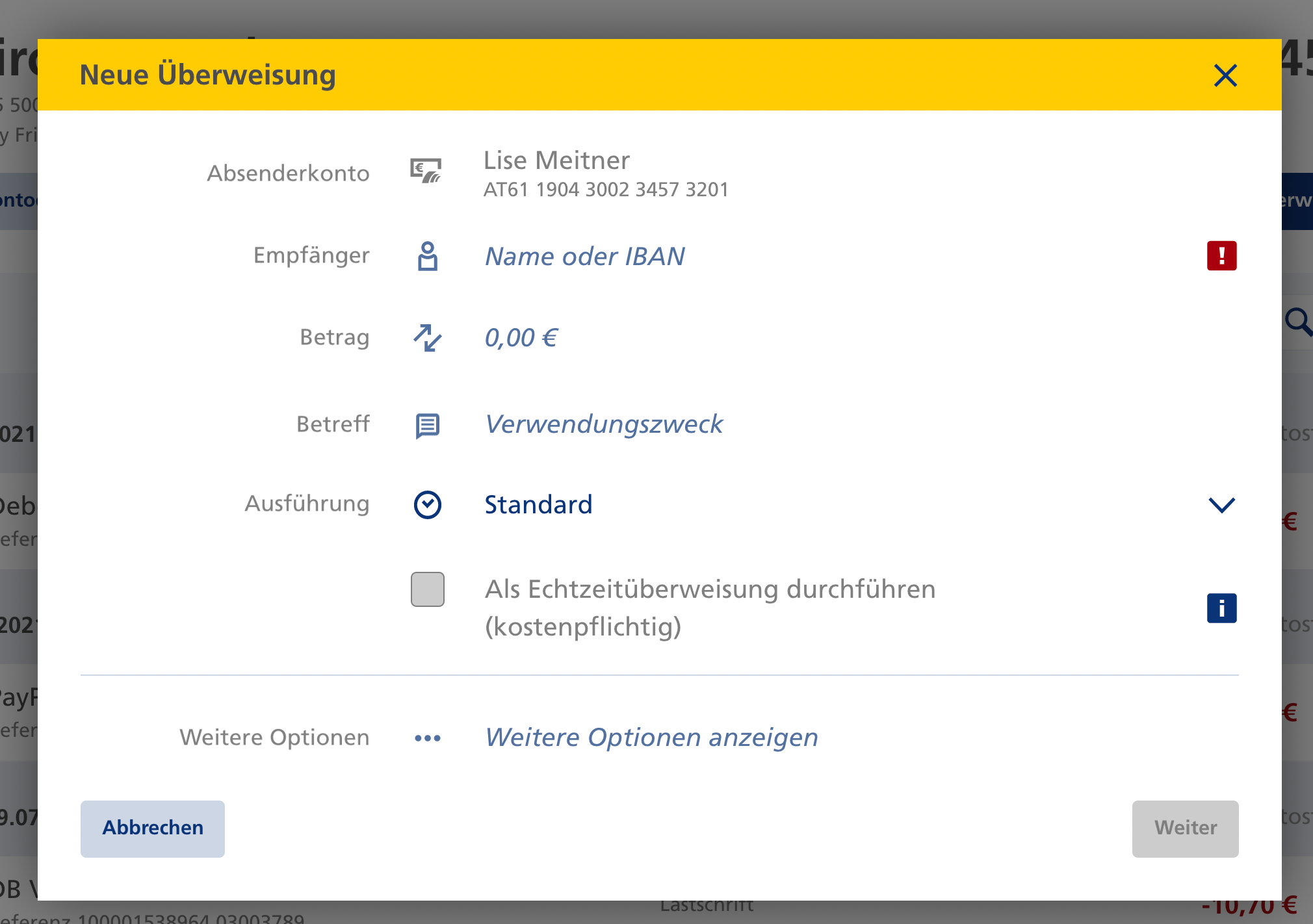Screen dimensions: 1313x924
Task: Click the amount arrows icon
Action: pos(427,338)
